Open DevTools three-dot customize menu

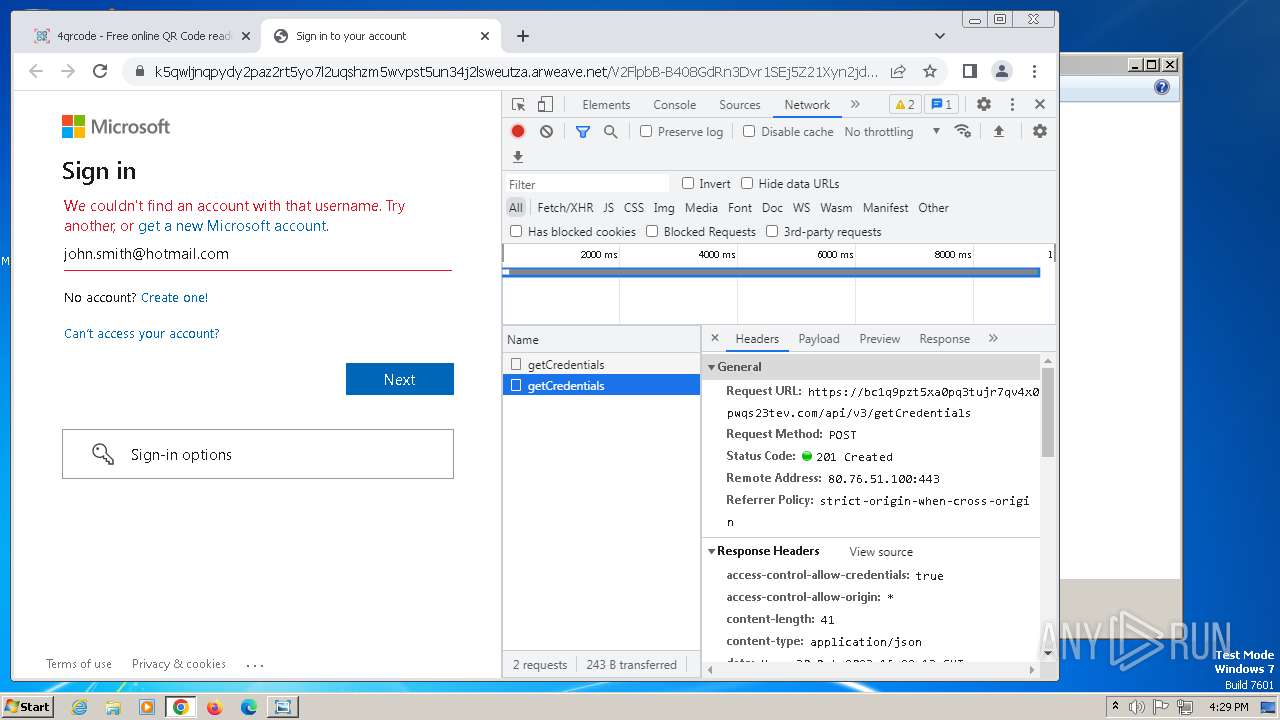[x=1012, y=104]
